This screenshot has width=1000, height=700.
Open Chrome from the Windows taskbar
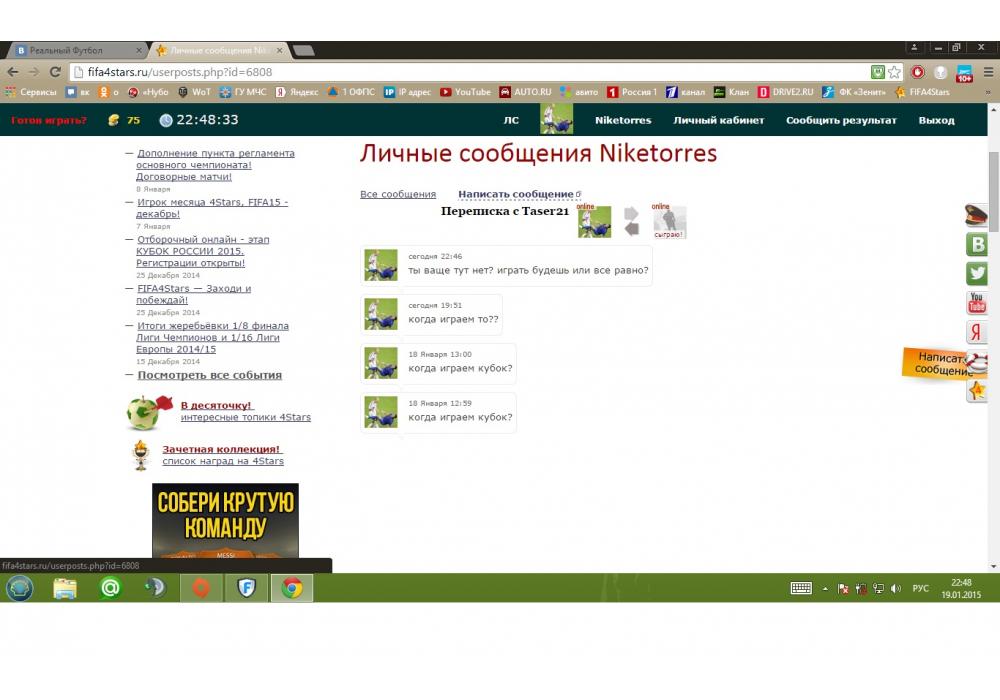292,588
